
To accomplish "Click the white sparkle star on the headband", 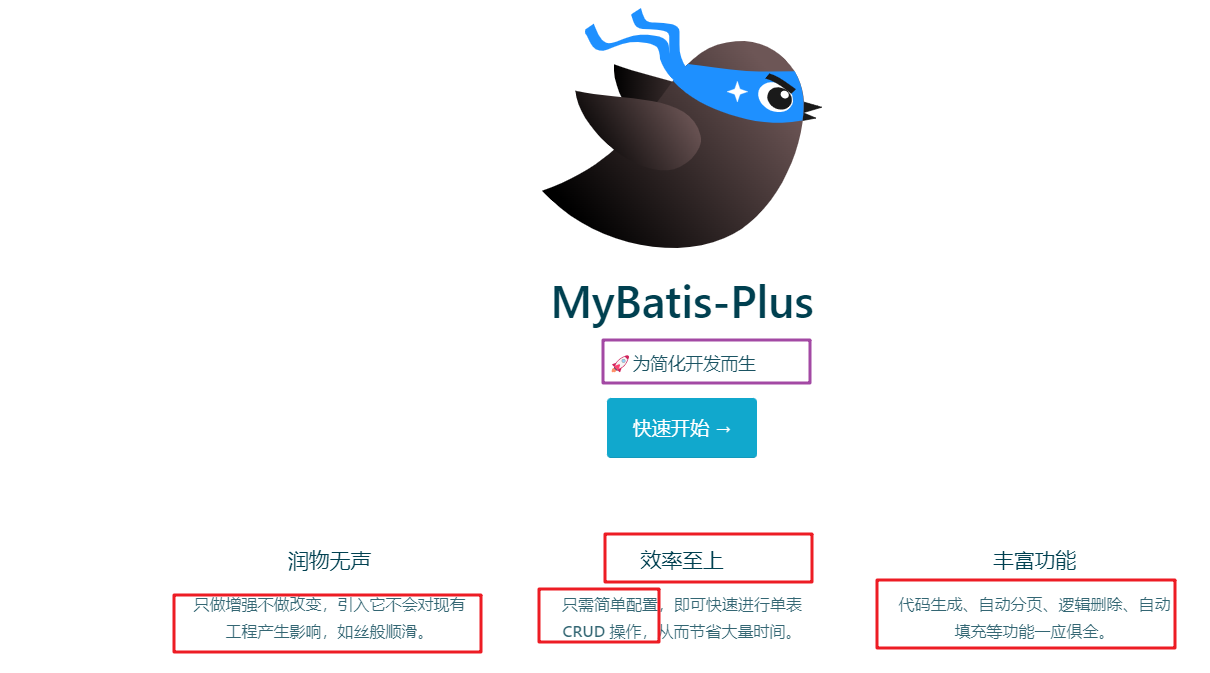I will tap(737, 91).
